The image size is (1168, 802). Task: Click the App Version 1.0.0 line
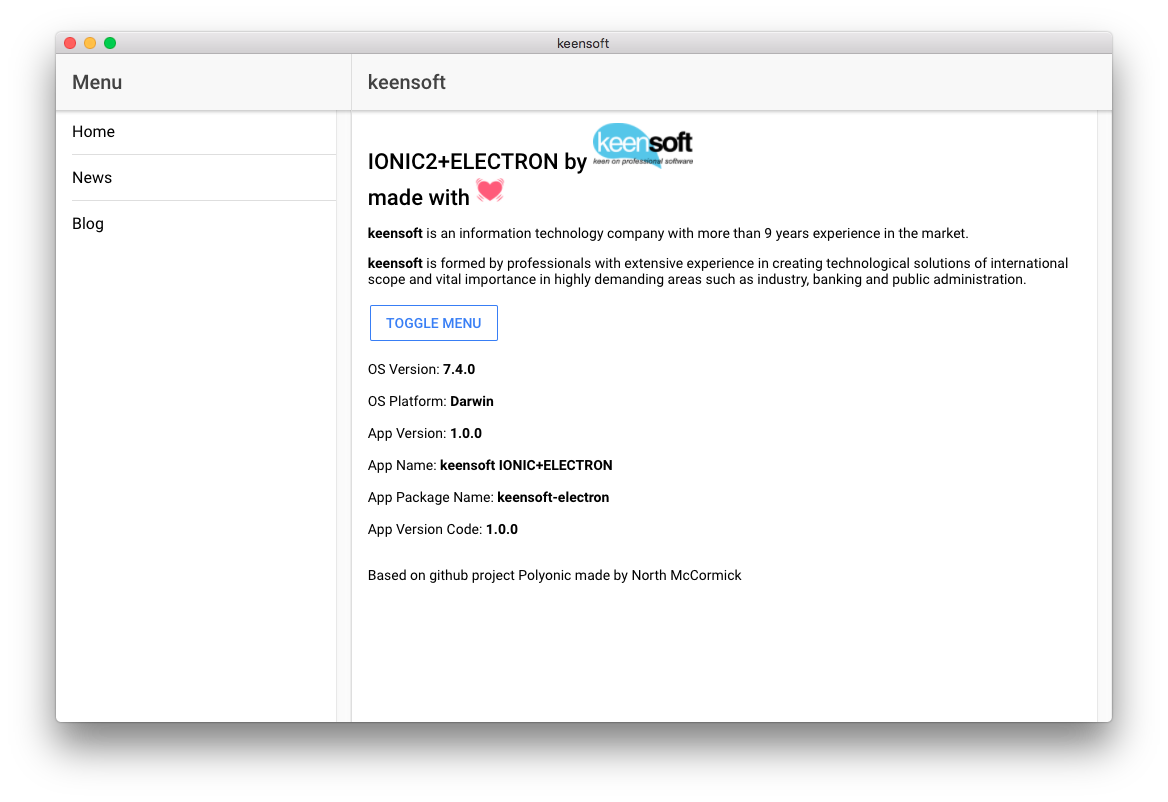[x=425, y=433]
